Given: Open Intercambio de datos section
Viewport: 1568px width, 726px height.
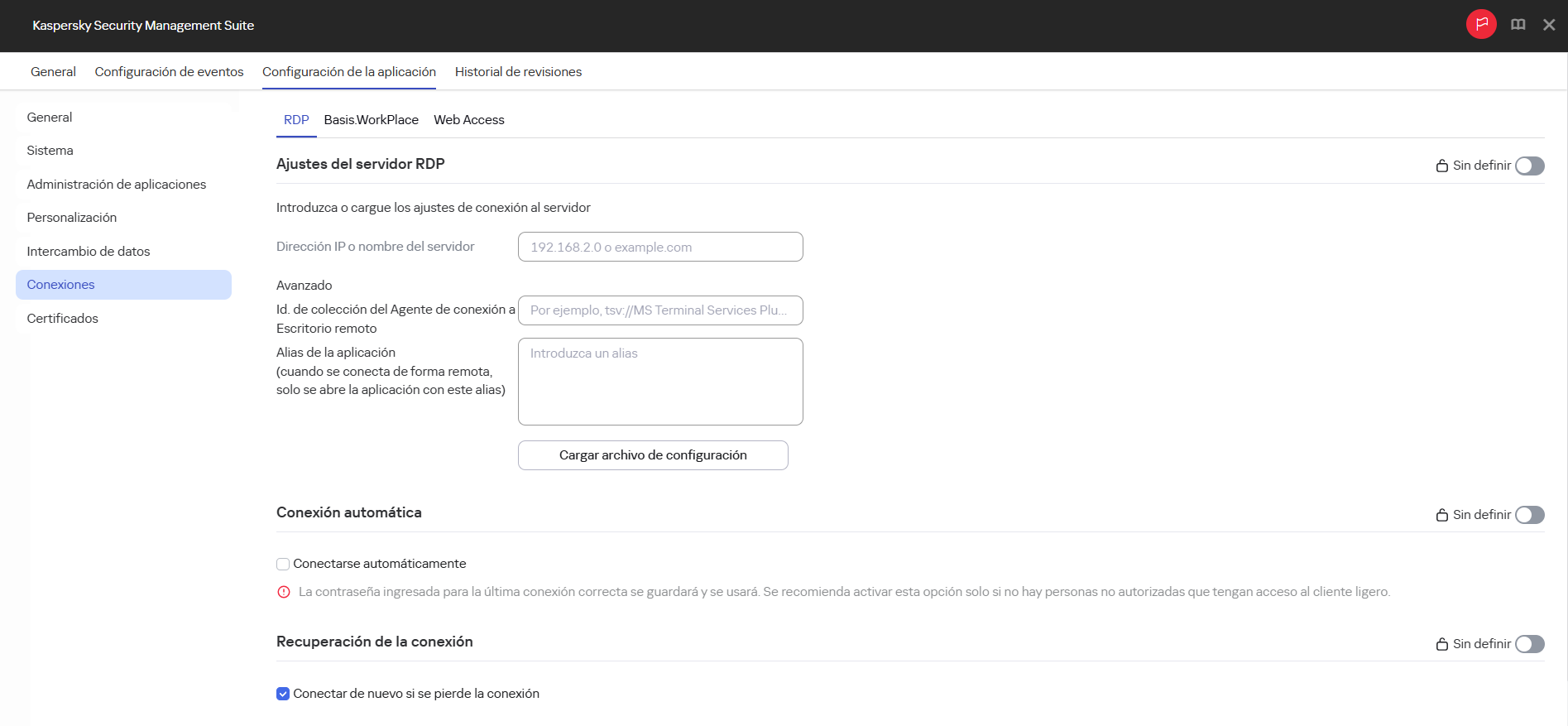Looking at the screenshot, I should coord(123,252).
